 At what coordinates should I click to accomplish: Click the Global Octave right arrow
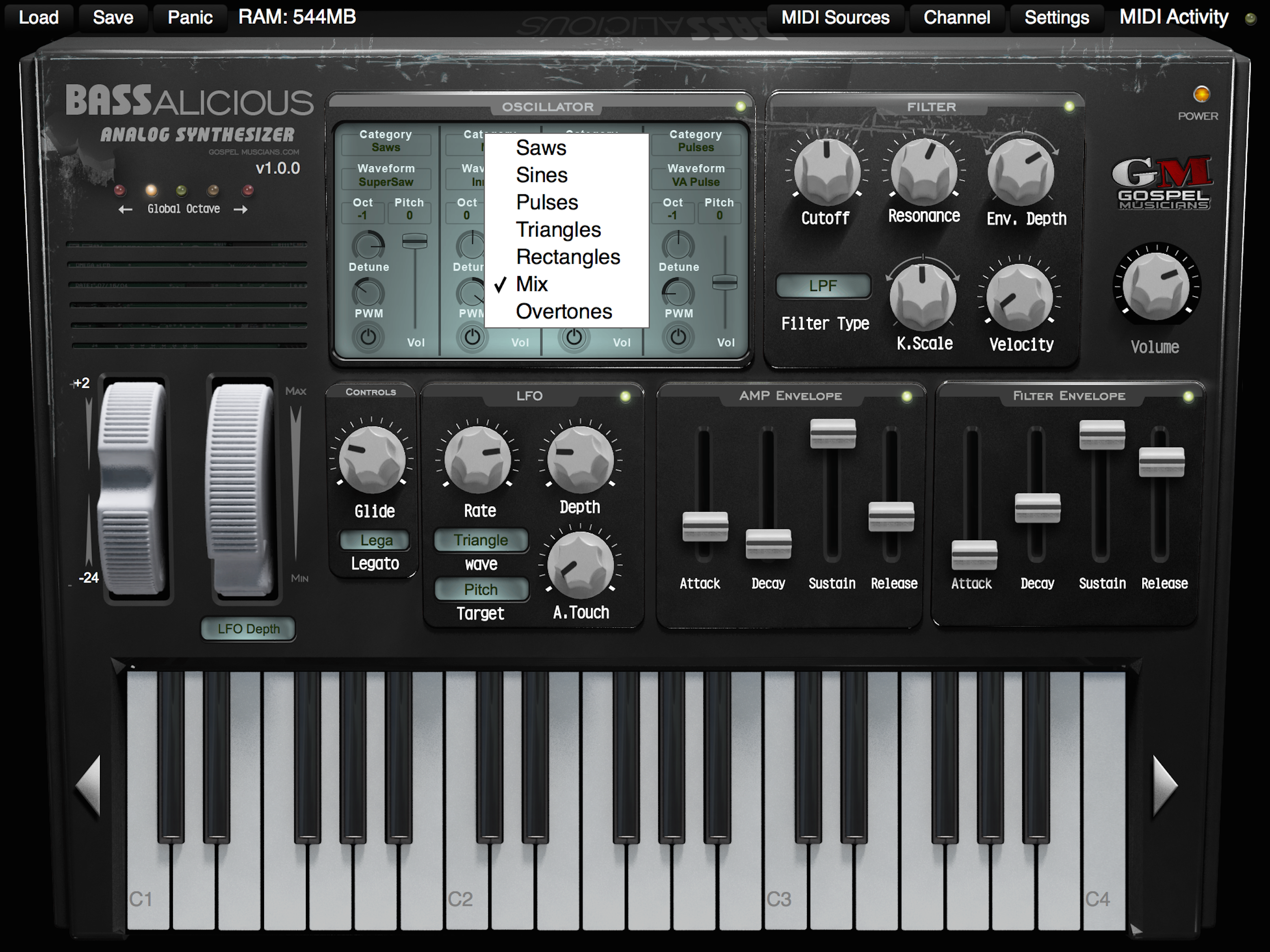pos(241,210)
